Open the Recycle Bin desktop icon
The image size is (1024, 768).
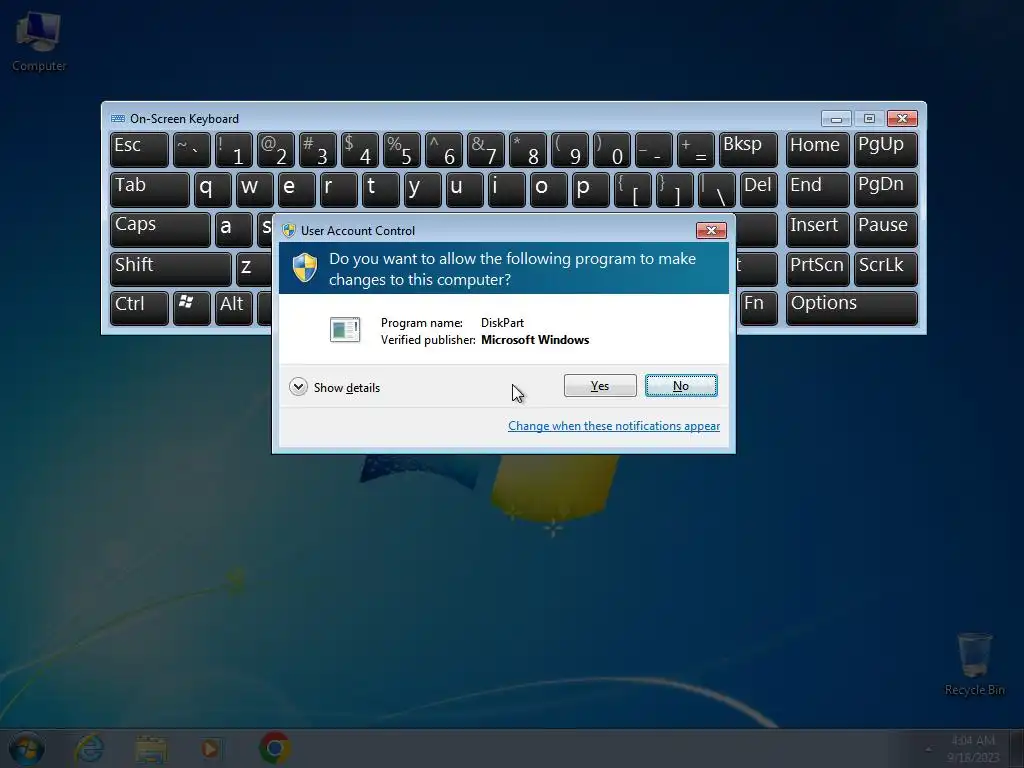tap(974, 664)
